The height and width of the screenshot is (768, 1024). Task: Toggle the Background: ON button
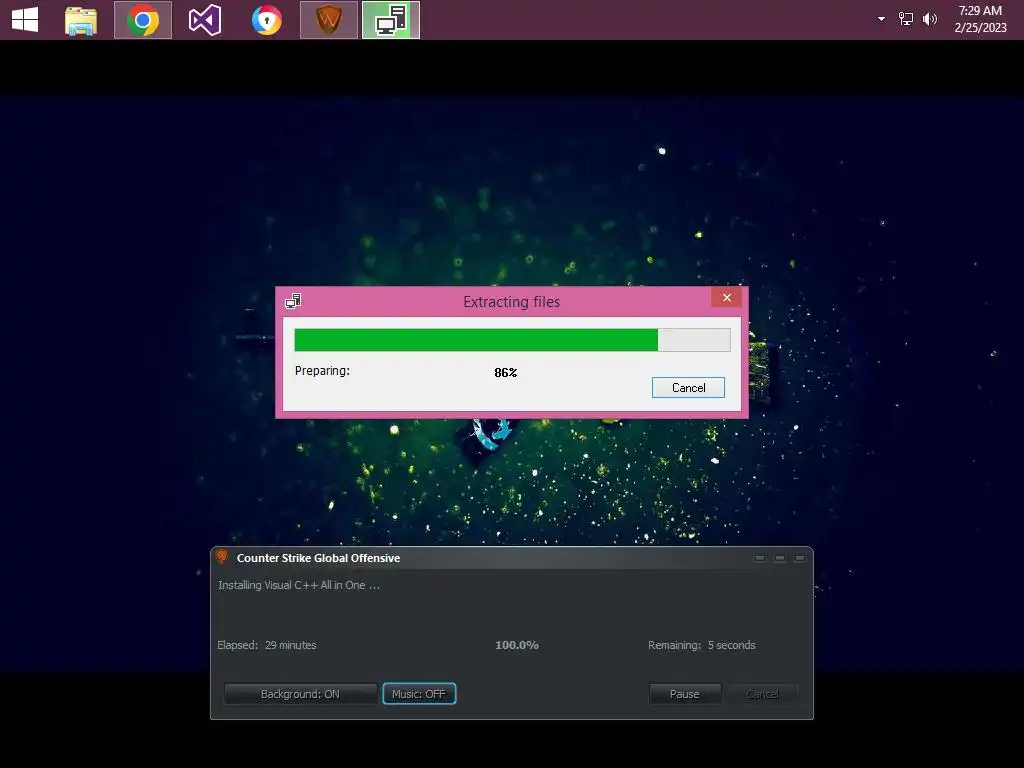[x=300, y=694]
